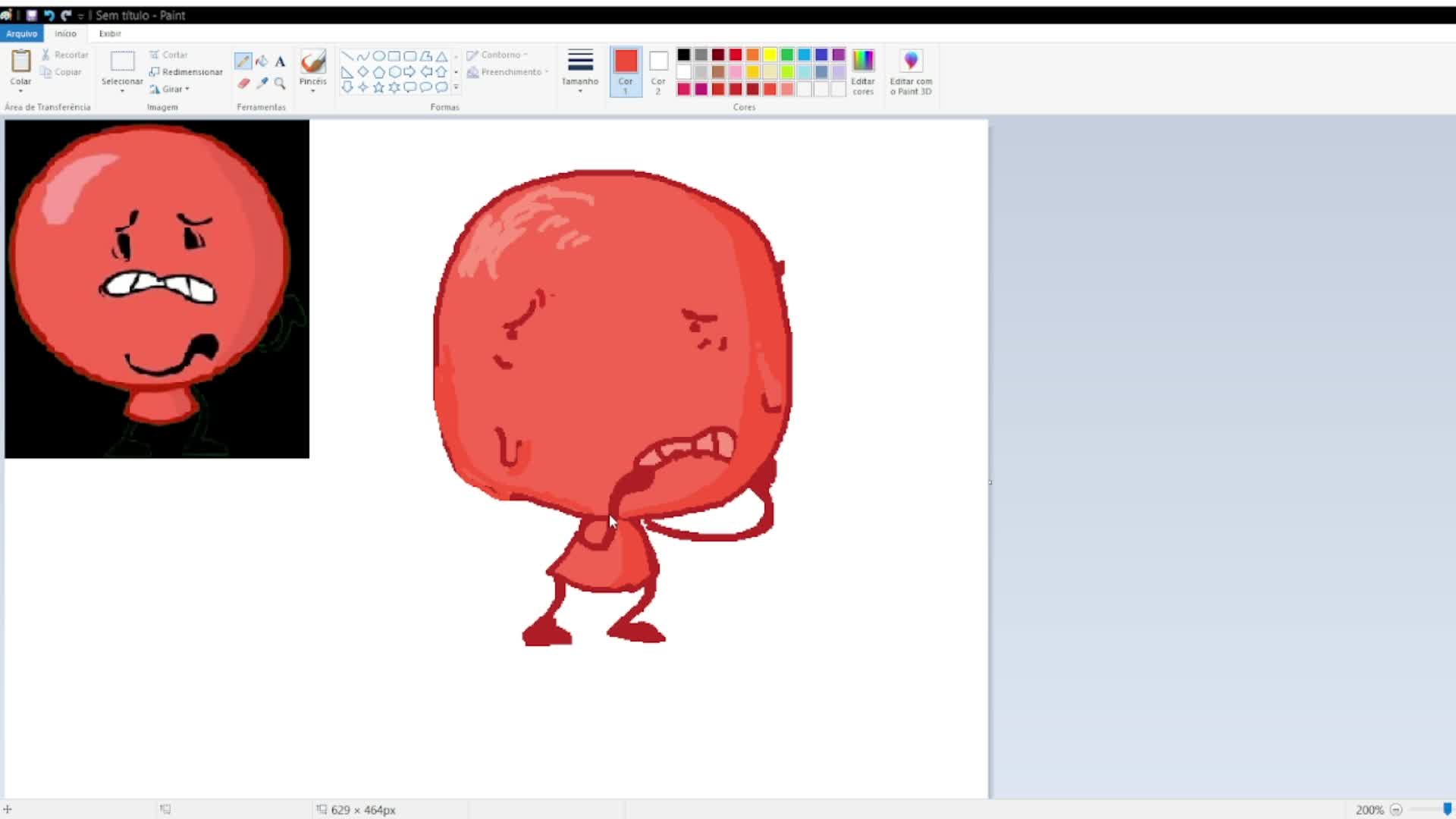Viewport: 1456px width, 819px height.
Task: Click the canvas right-edge resize handle
Action: pyautogui.click(x=990, y=482)
